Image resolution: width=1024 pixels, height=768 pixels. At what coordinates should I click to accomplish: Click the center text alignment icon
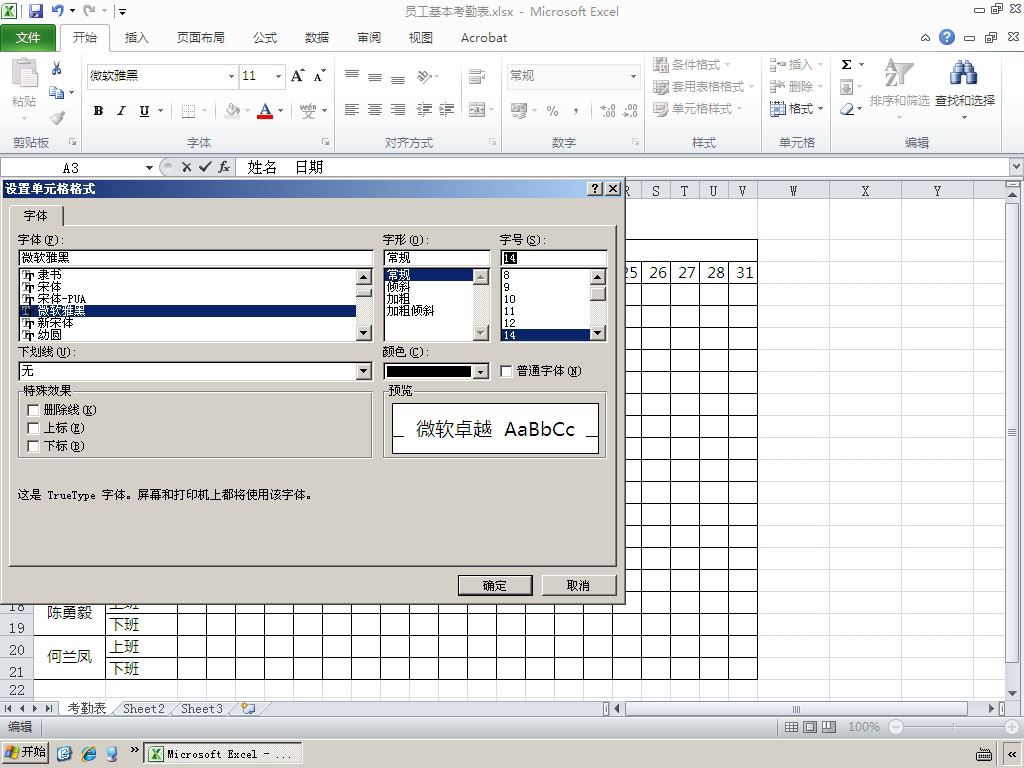click(x=375, y=110)
